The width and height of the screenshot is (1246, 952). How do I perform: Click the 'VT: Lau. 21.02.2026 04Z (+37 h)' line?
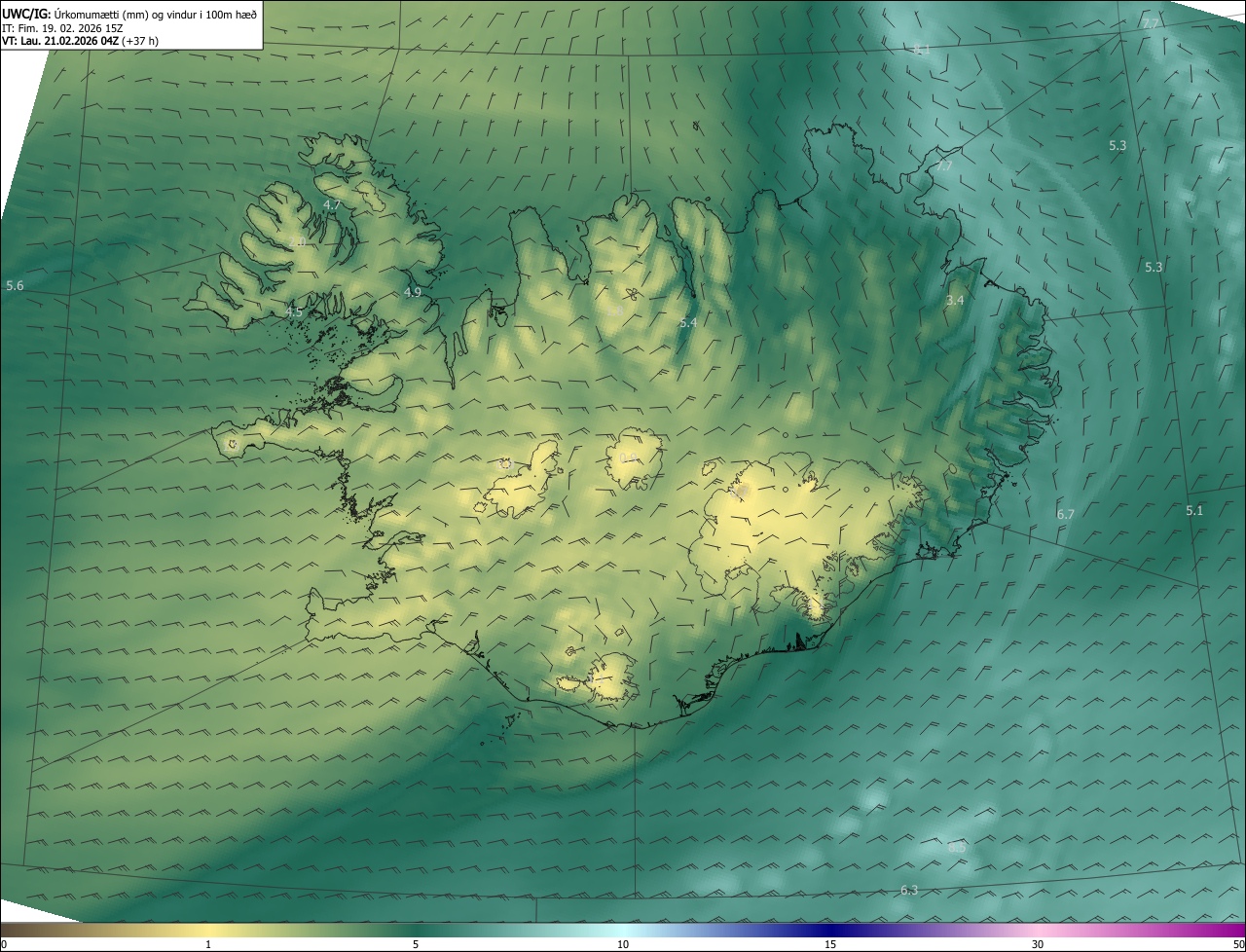tap(80, 40)
